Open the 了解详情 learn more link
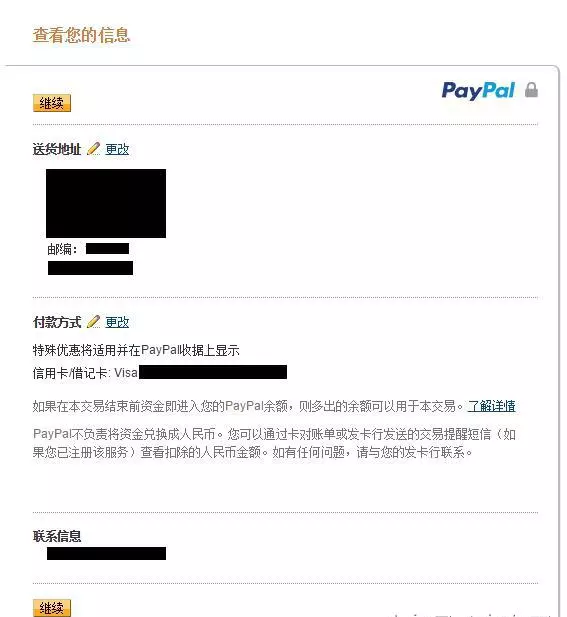Viewport: 567px width, 617px height. 491,406
